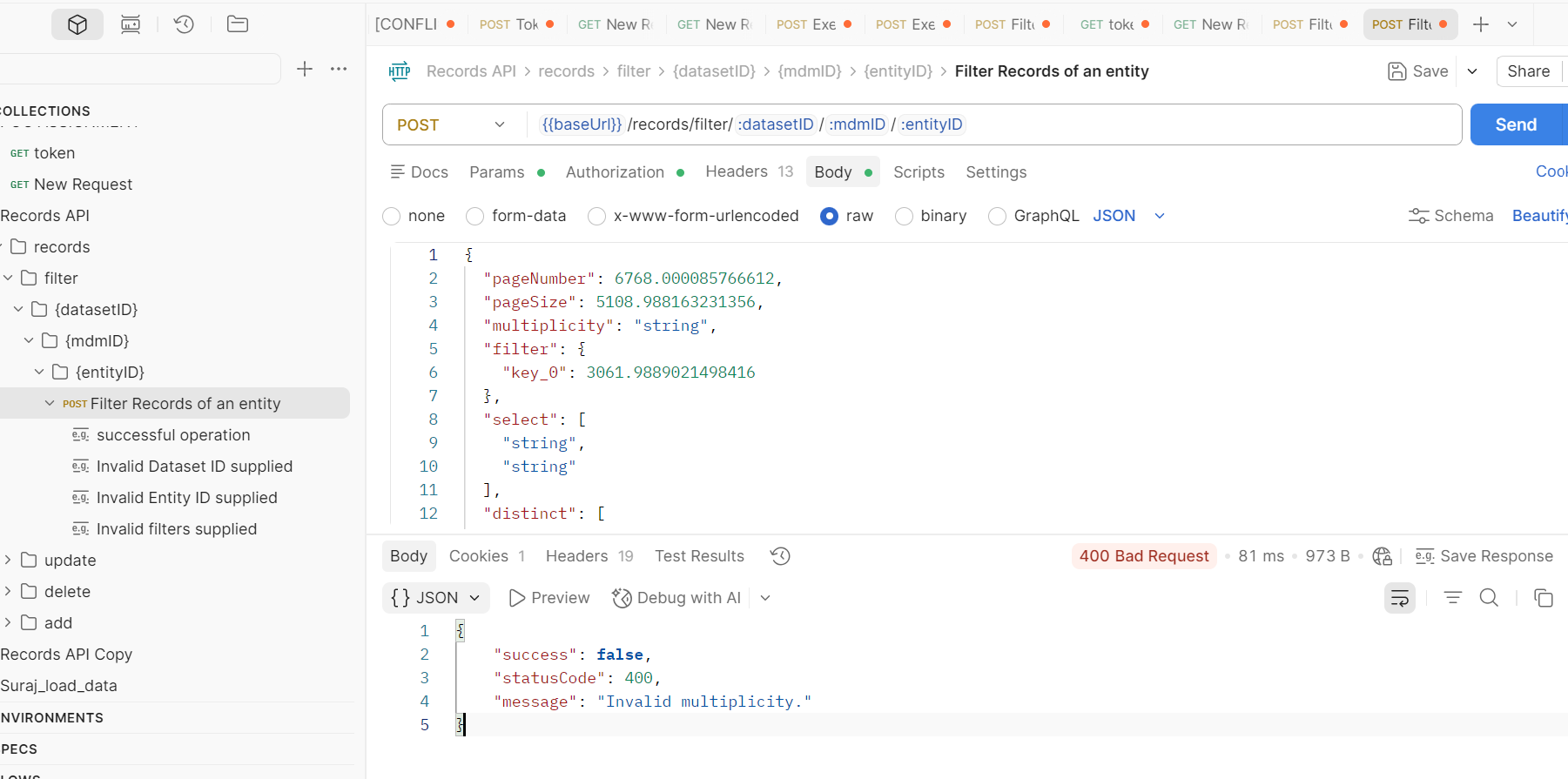
Task: Expand the update folder in sidebar
Action: click(8, 561)
